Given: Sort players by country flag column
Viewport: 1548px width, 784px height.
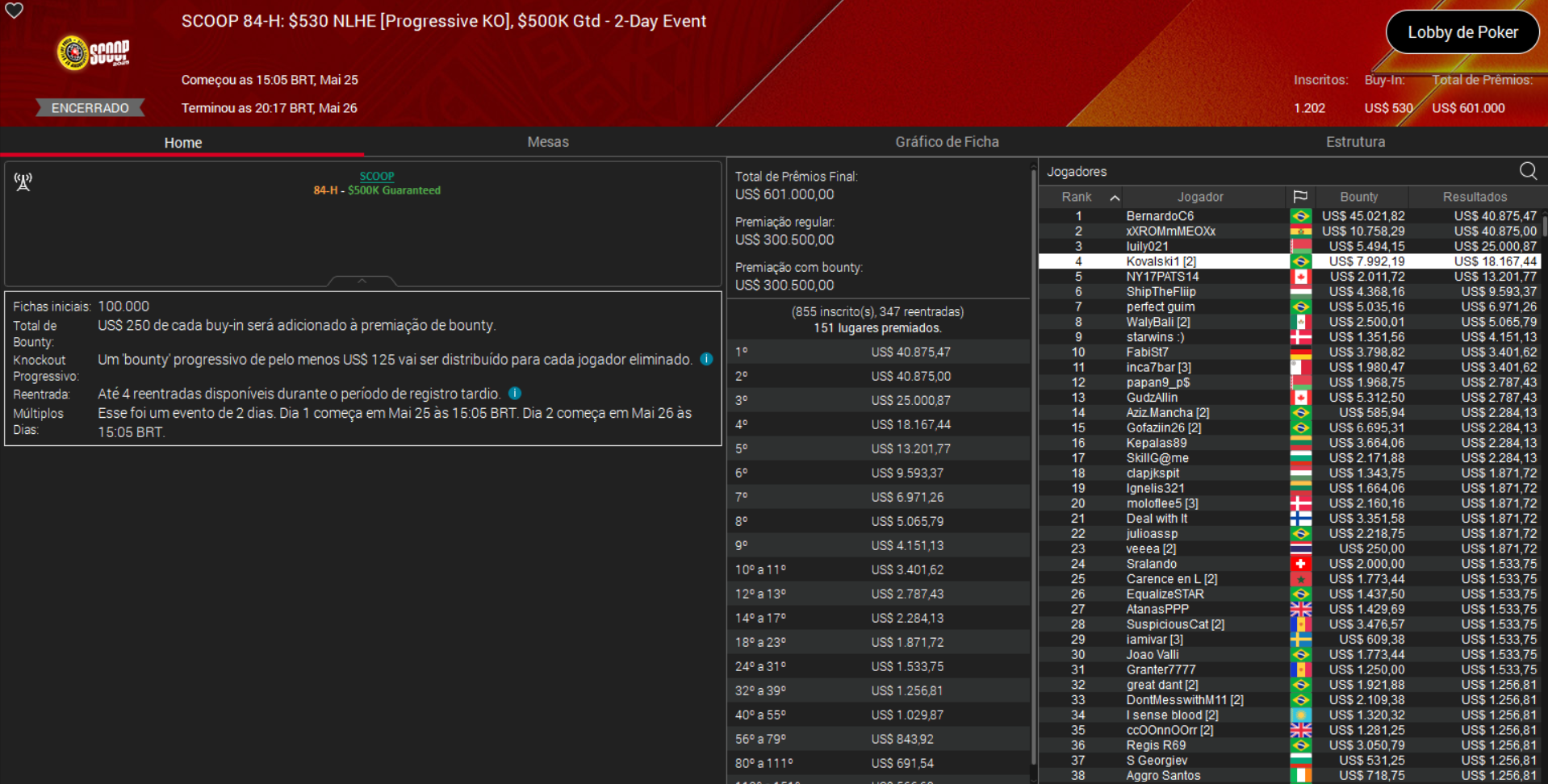Looking at the screenshot, I should [1300, 197].
